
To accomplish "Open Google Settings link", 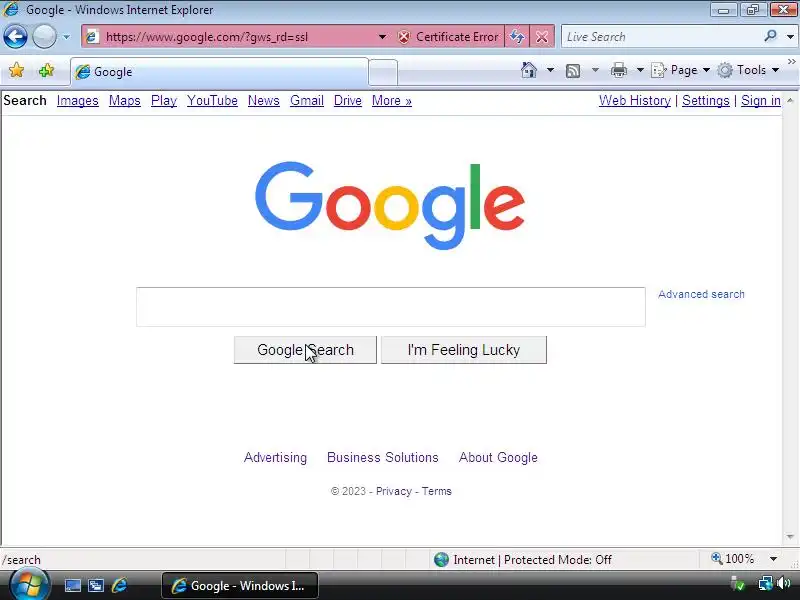I will tap(706, 101).
